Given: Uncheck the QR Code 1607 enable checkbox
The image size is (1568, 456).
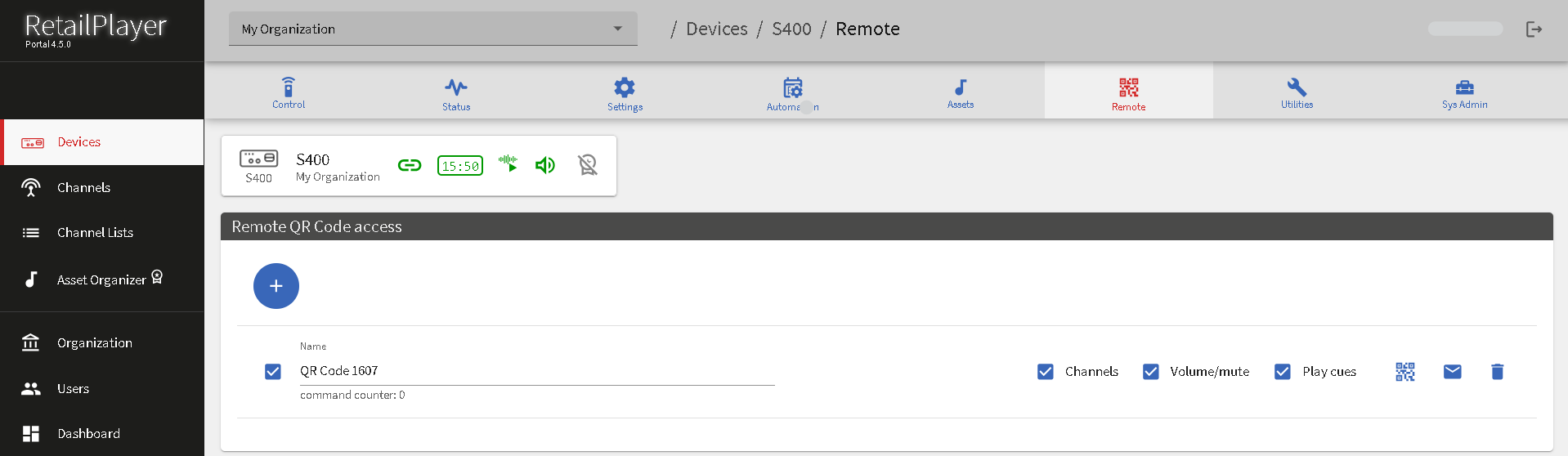Looking at the screenshot, I should [x=273, y=372].
